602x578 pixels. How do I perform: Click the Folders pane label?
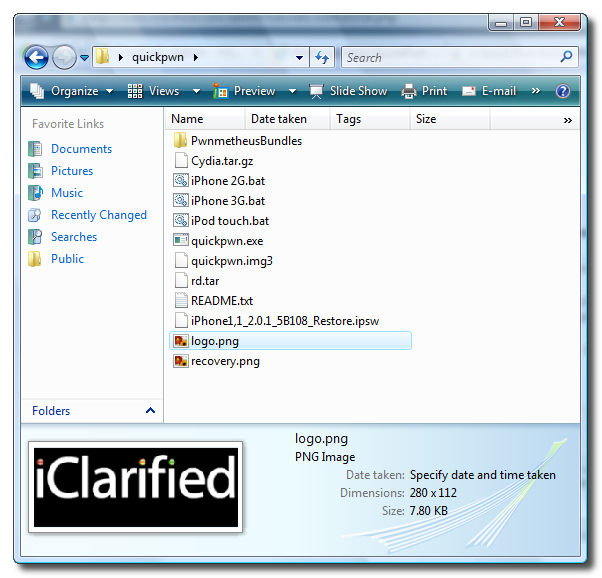51,411
